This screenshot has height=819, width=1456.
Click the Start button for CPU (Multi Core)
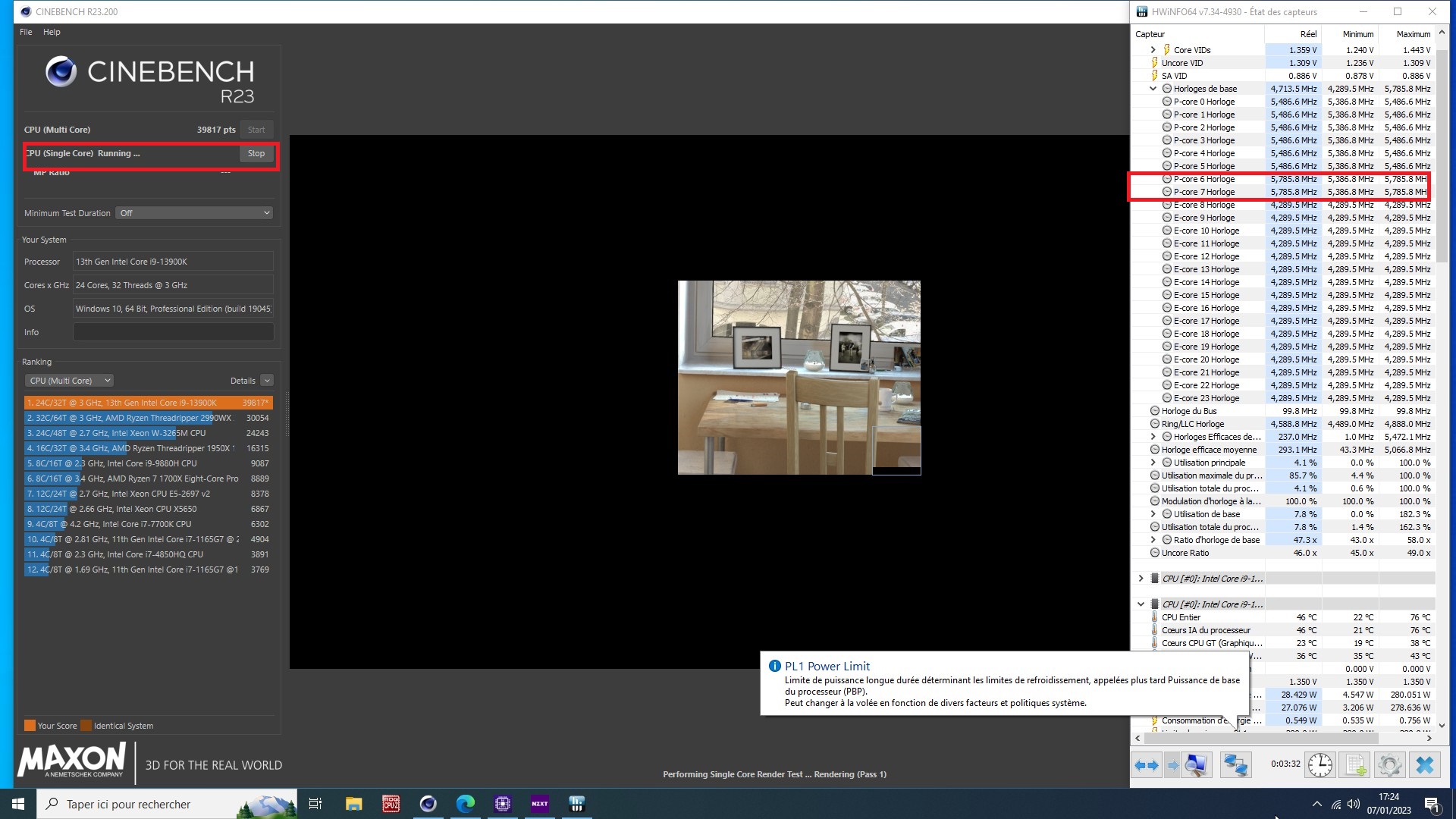(256, 130)
